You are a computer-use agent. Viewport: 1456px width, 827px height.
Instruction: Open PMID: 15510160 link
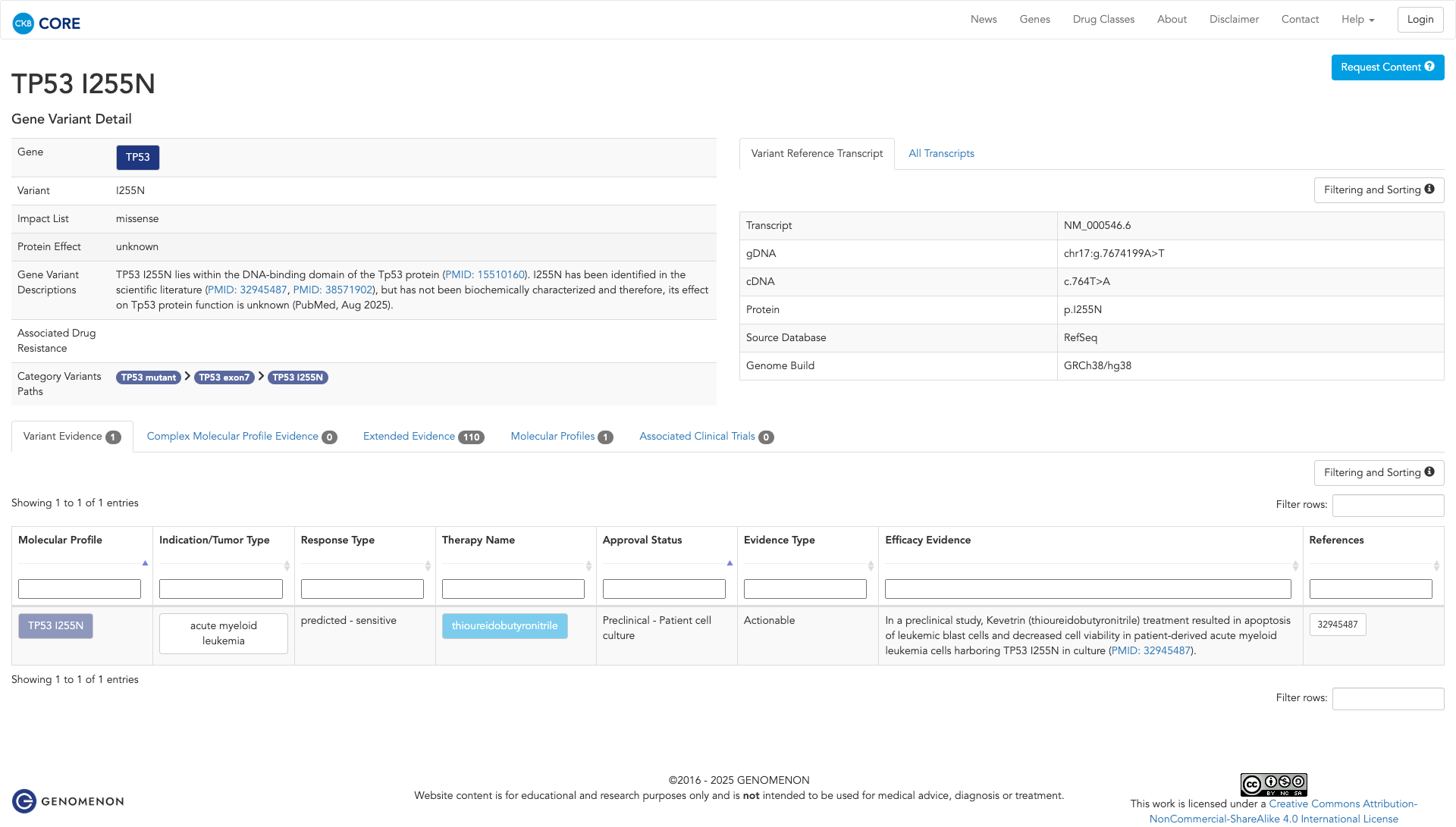[485, 275]
